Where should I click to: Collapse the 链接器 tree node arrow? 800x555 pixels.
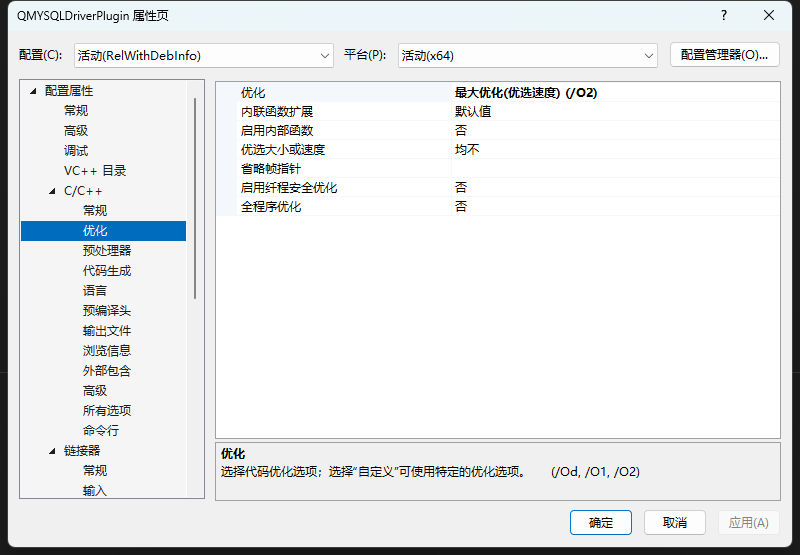coord(52,451)
